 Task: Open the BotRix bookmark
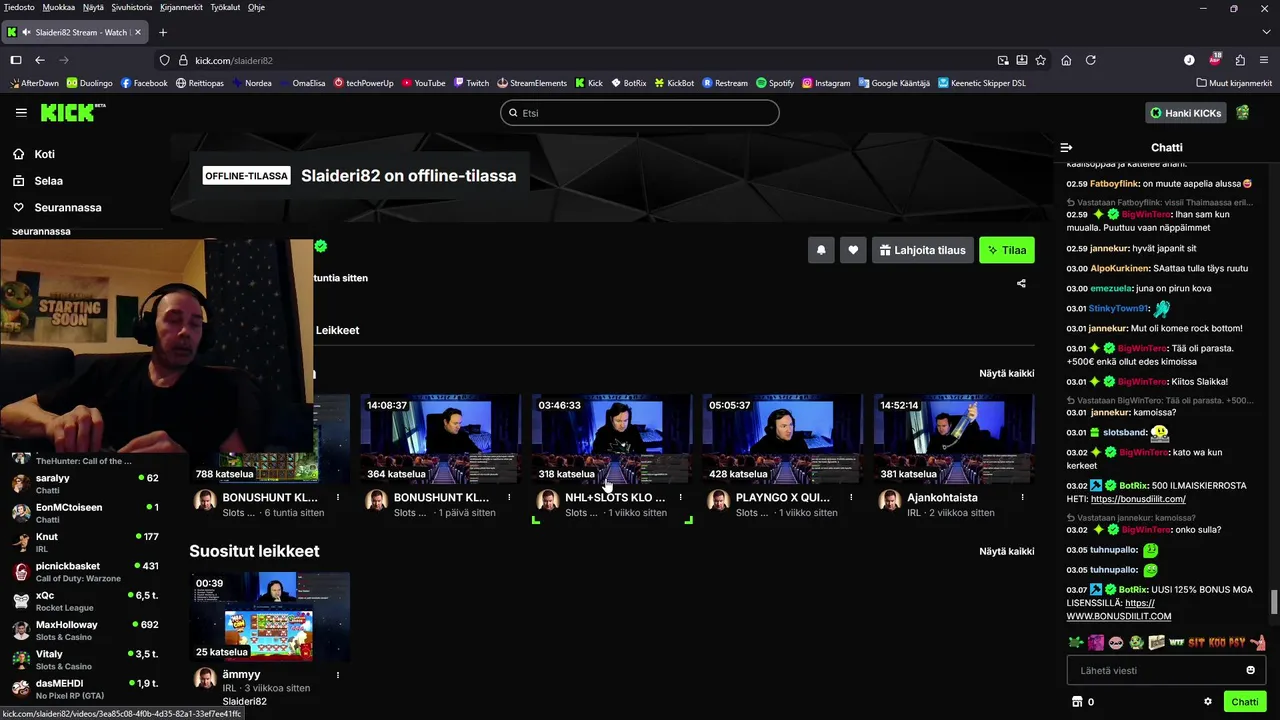pyautogui.click(x=629, y=83)
